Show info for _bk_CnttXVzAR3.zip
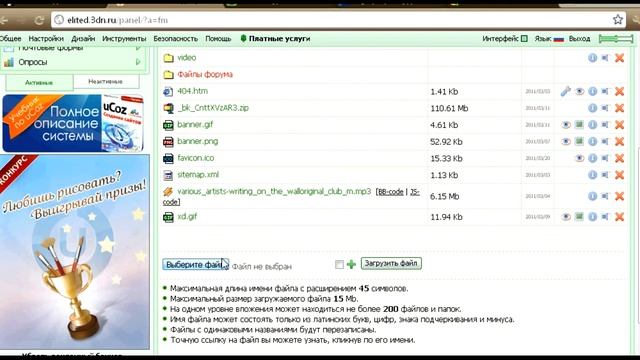The height and width of the screenshot is (360, 640). click(592, 108)
